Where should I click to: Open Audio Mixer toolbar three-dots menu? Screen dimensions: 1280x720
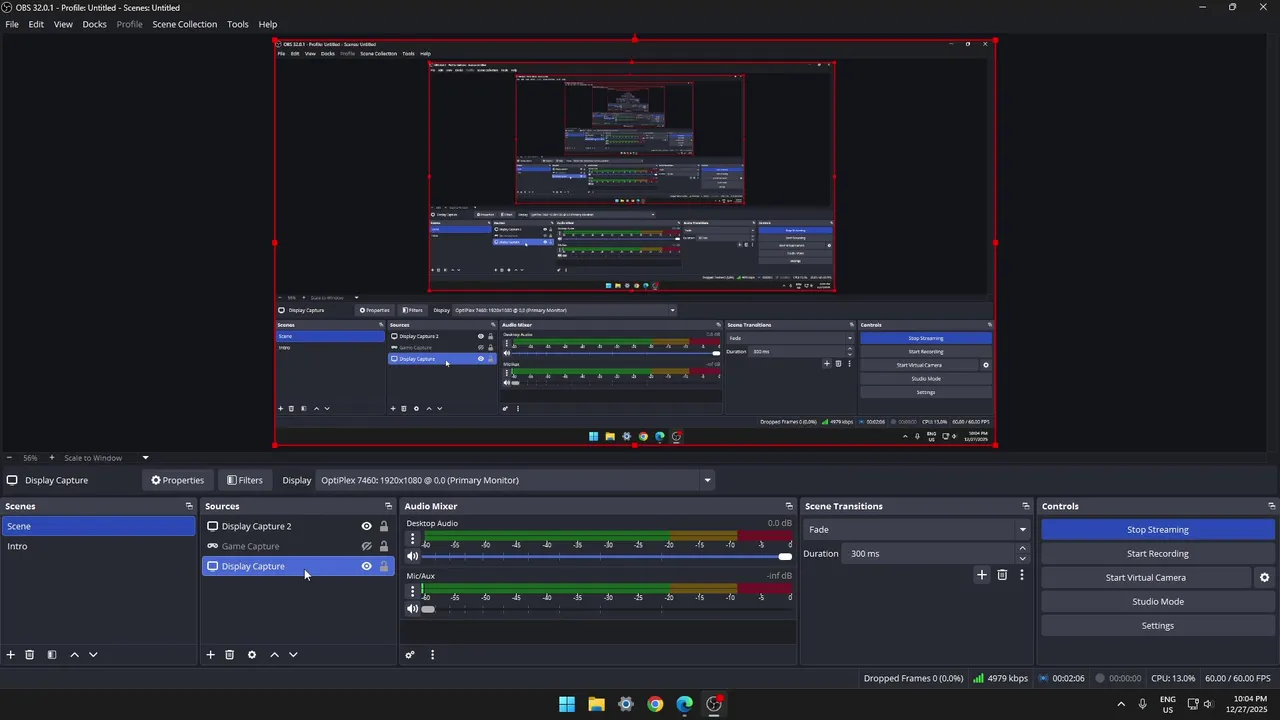[x=432, y=655]
